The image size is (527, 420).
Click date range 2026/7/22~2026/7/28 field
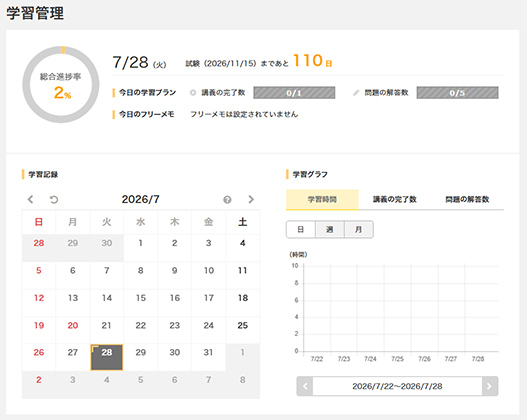(x=397, y=386)
